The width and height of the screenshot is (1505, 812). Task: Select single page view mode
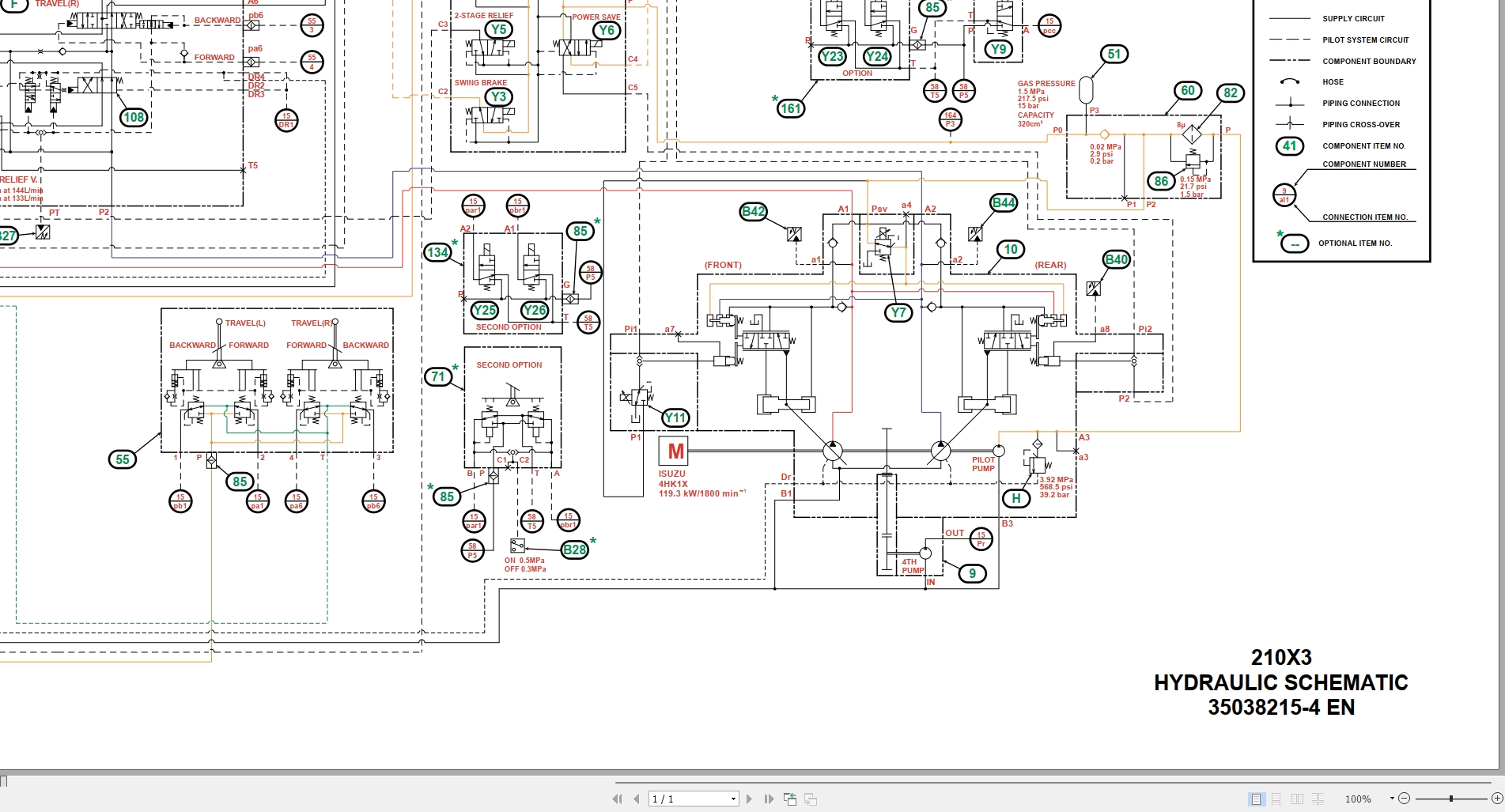[x=1256, y=799]
